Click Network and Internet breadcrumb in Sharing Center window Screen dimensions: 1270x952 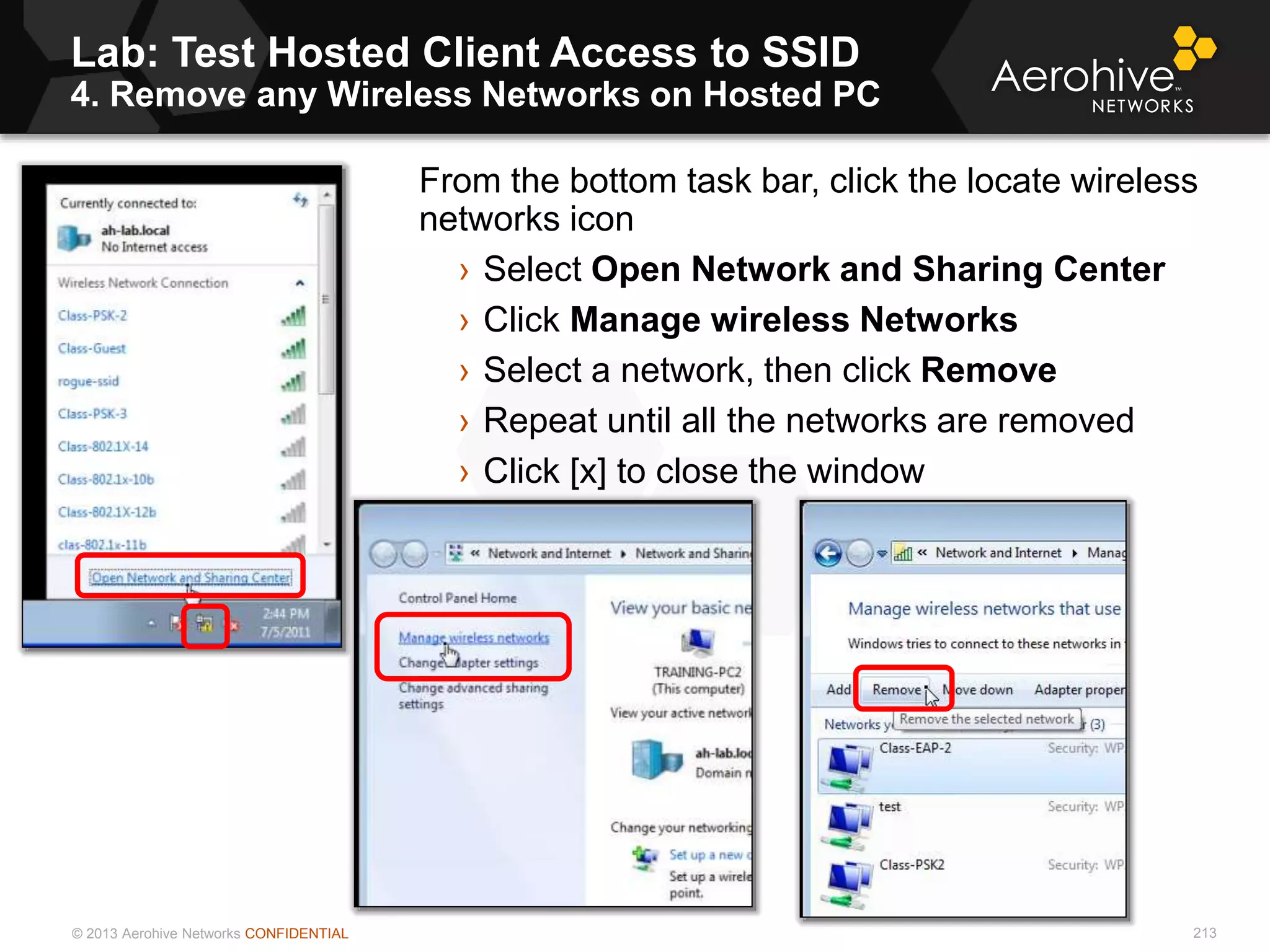click(549, 553)
